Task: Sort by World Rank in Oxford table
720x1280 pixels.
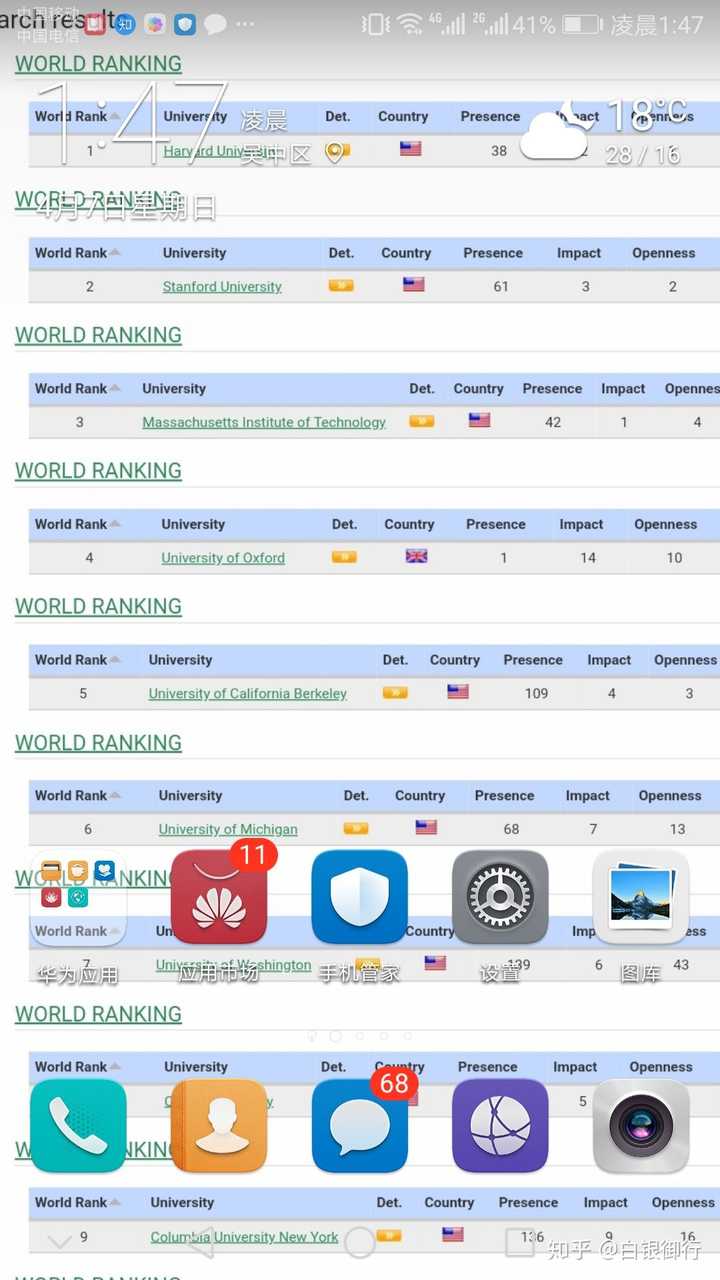Action: (x=77, y=524)
